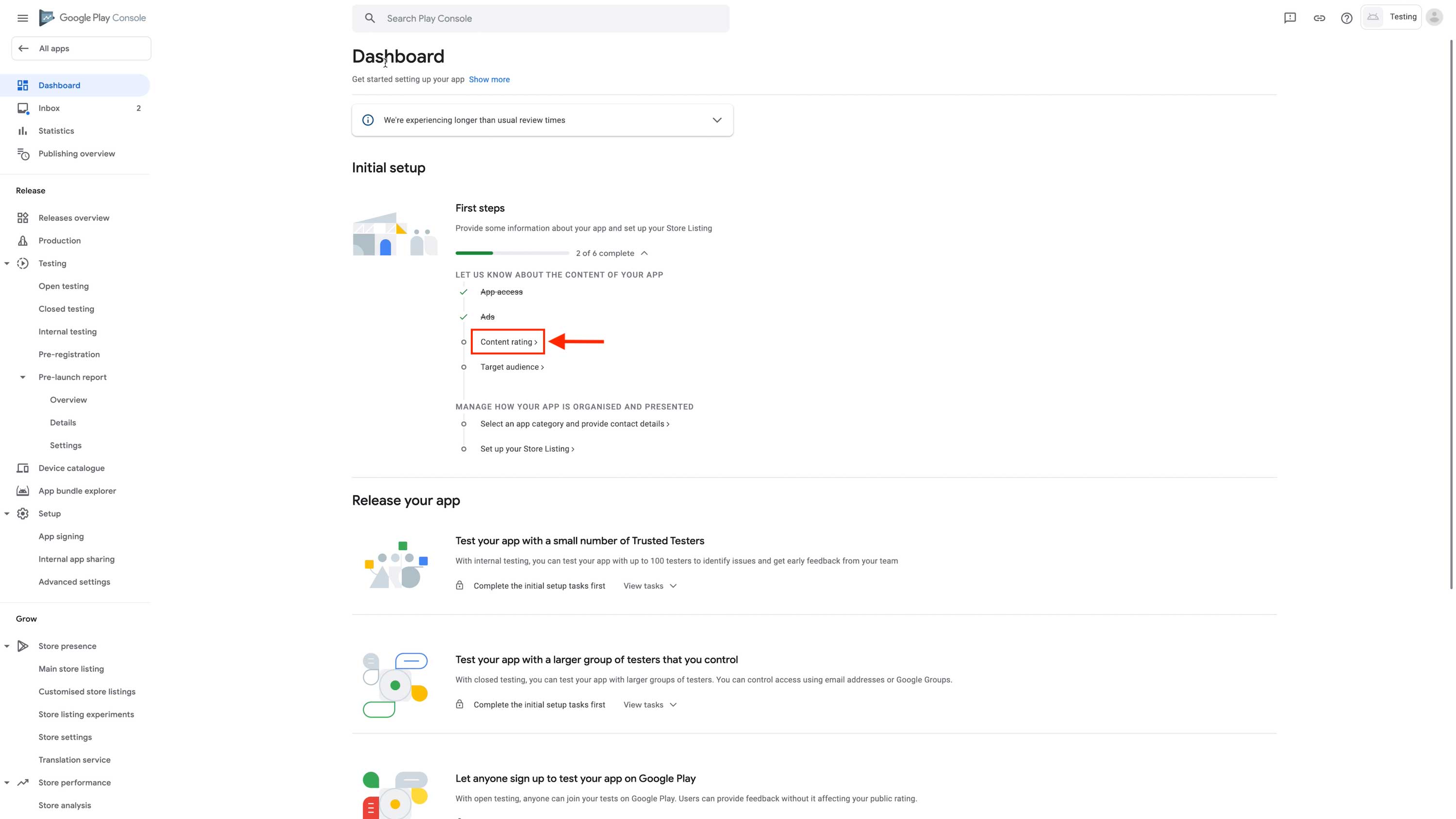Image resolution: width=1456 pixels, height=819 pixels.
Task: Collapse the Pre-launch report tree
Action: (x=23, y=377)
